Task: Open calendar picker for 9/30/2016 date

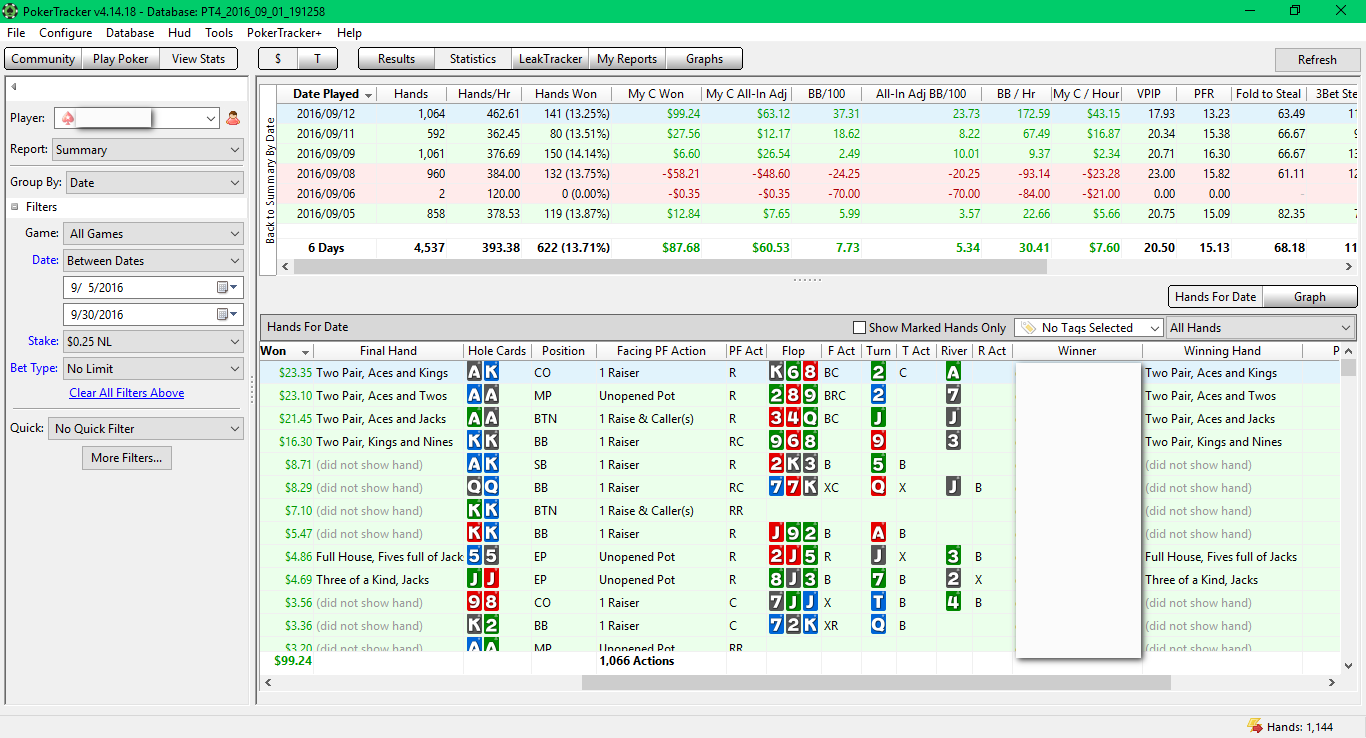Action: coord(228,314)
